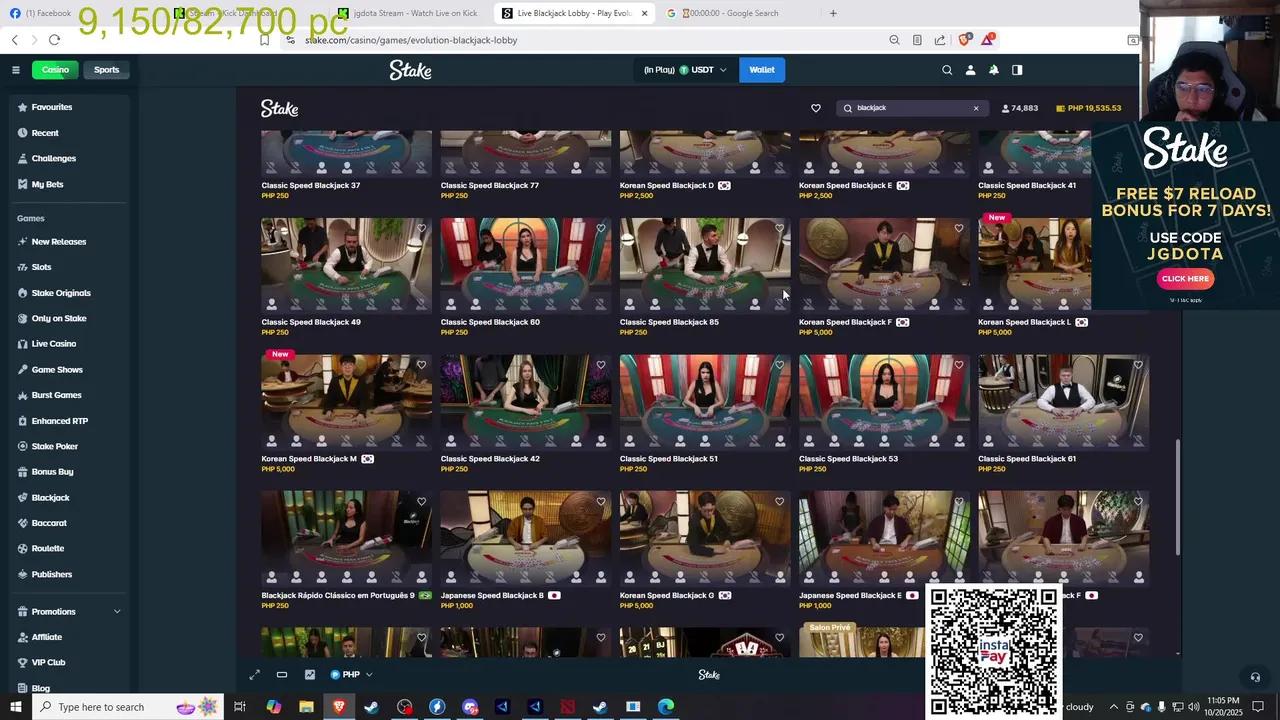The image size is (1280, 720).
Task: Click the theatre mode icon below the game
Action: click(x=282, y=675)
